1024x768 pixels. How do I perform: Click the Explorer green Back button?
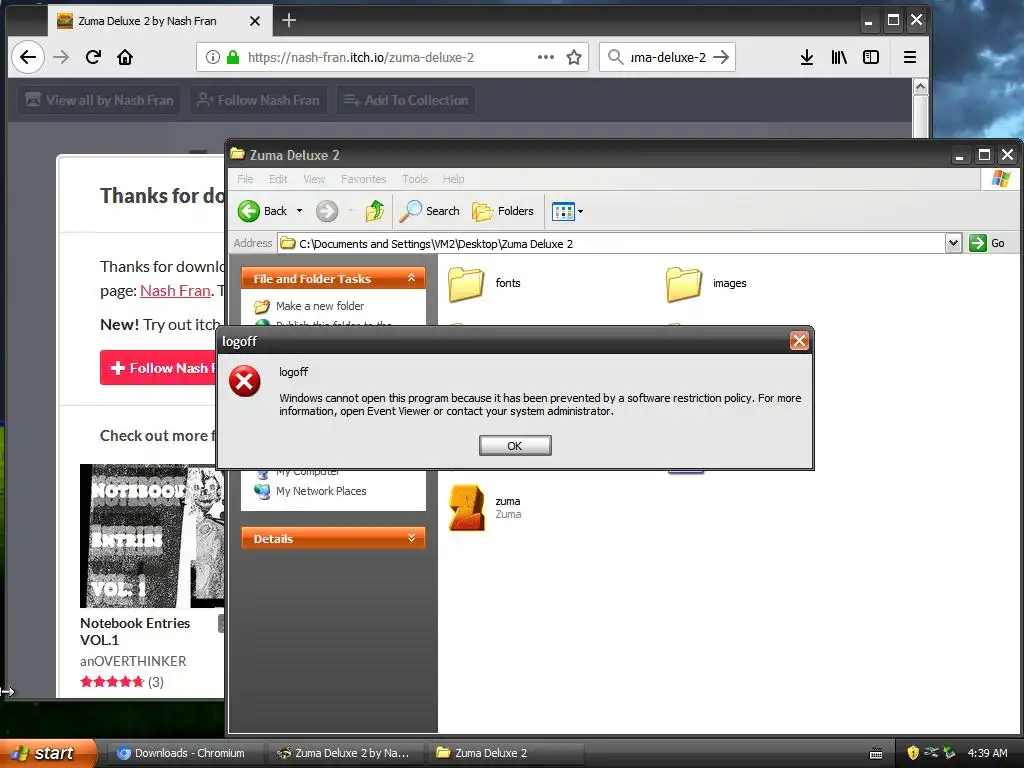coord(263,211)
